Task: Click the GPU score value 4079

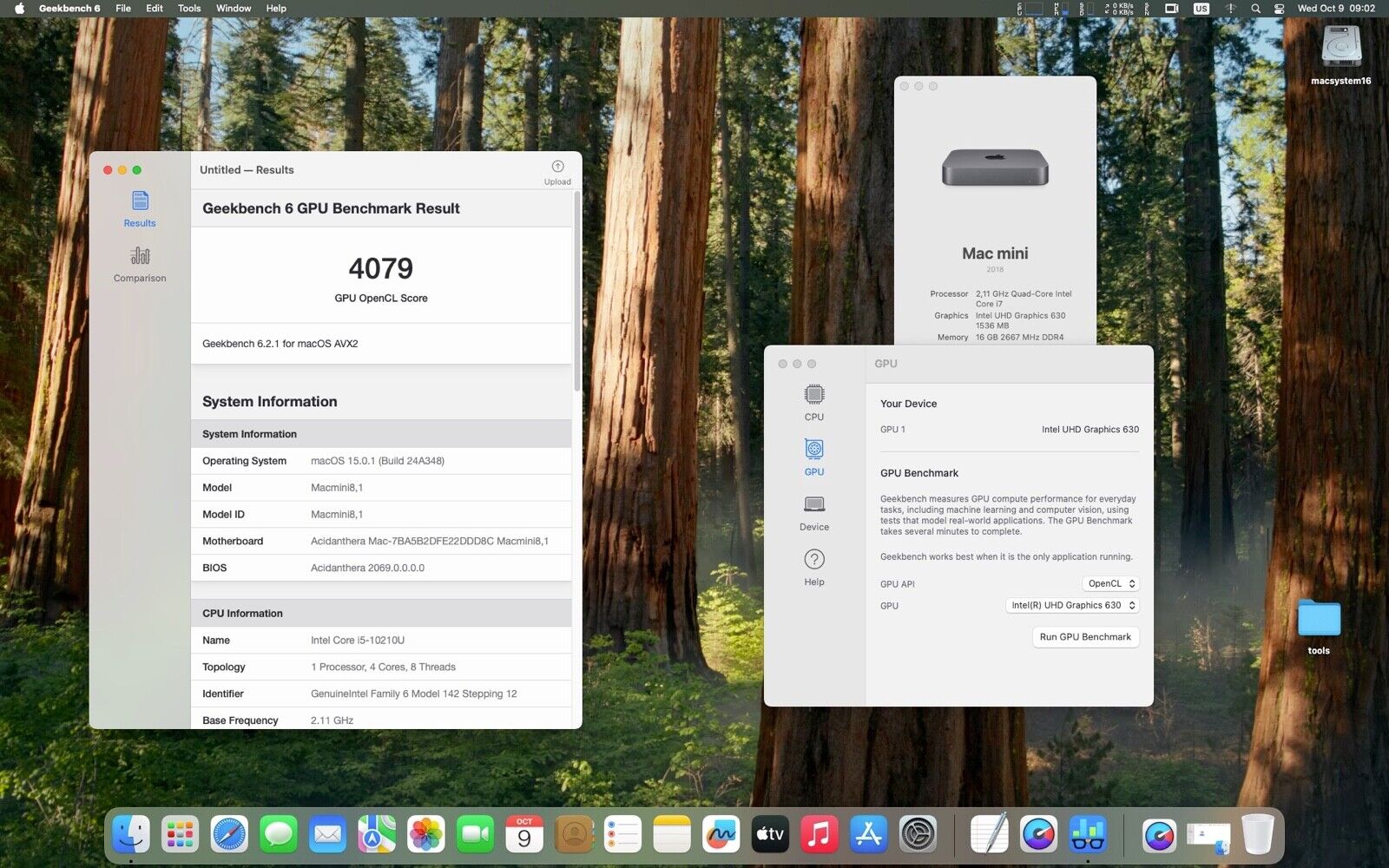Action: point(381,268)
